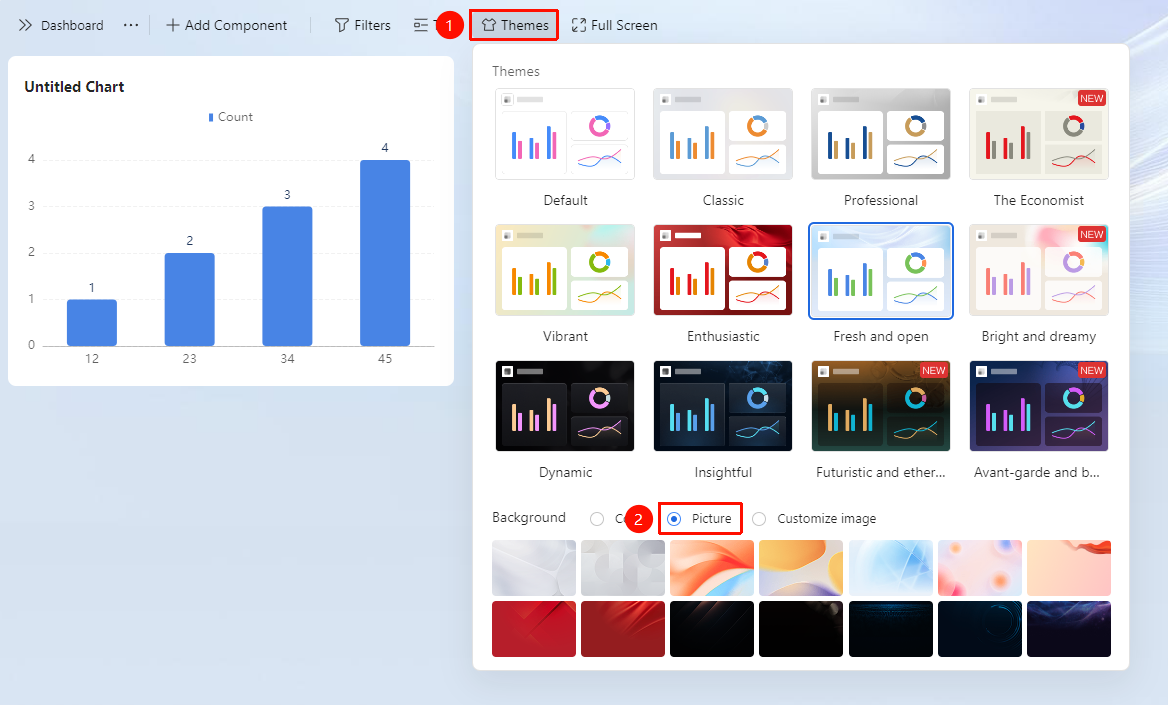The height and width of the screenshot is (705, 1168).
Task: Choose the Classic theme thumbnail
Action: [723, 134]
